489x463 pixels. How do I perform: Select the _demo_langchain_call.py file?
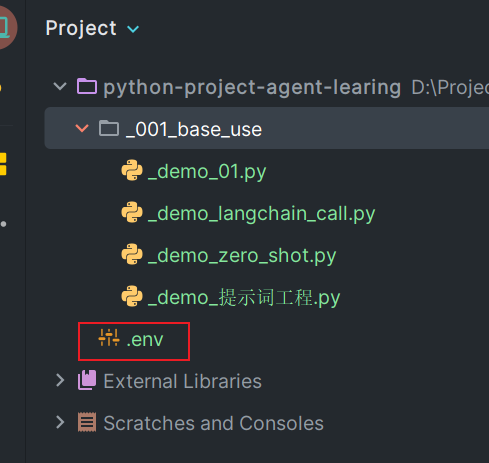tap(262, 214)
